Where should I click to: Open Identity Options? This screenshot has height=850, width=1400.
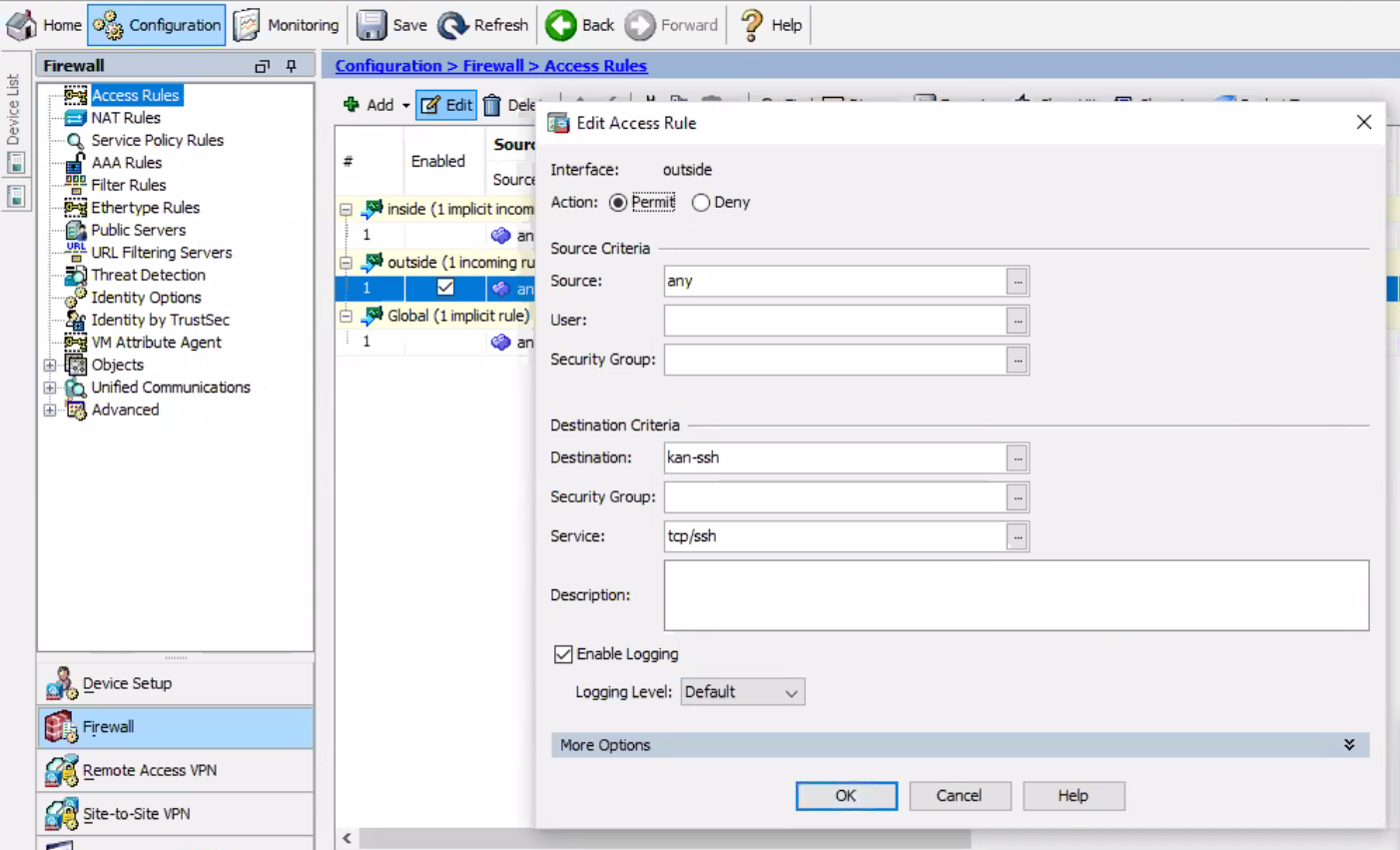(x=146, y=298)
